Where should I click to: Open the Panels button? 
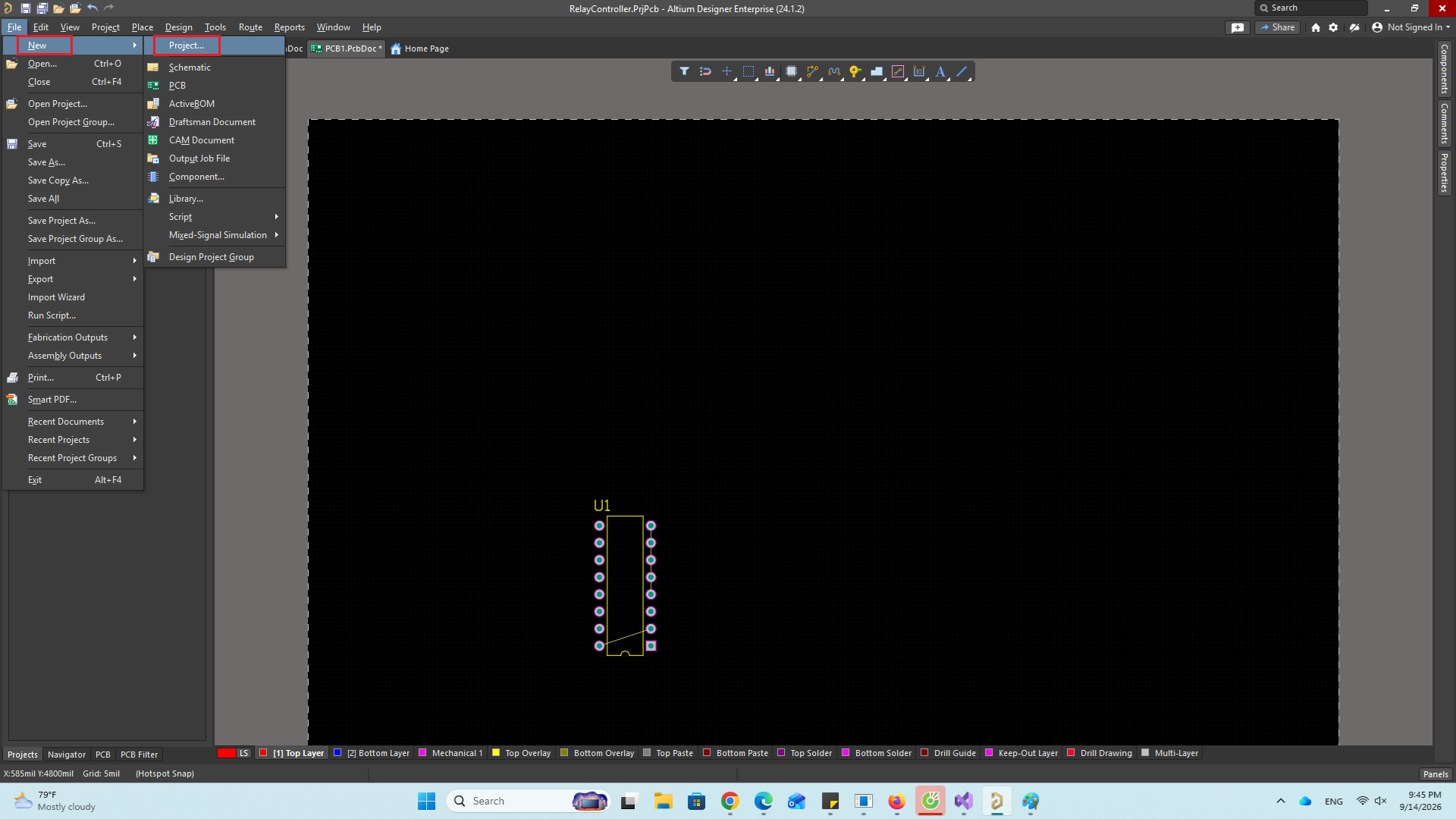1436,774
